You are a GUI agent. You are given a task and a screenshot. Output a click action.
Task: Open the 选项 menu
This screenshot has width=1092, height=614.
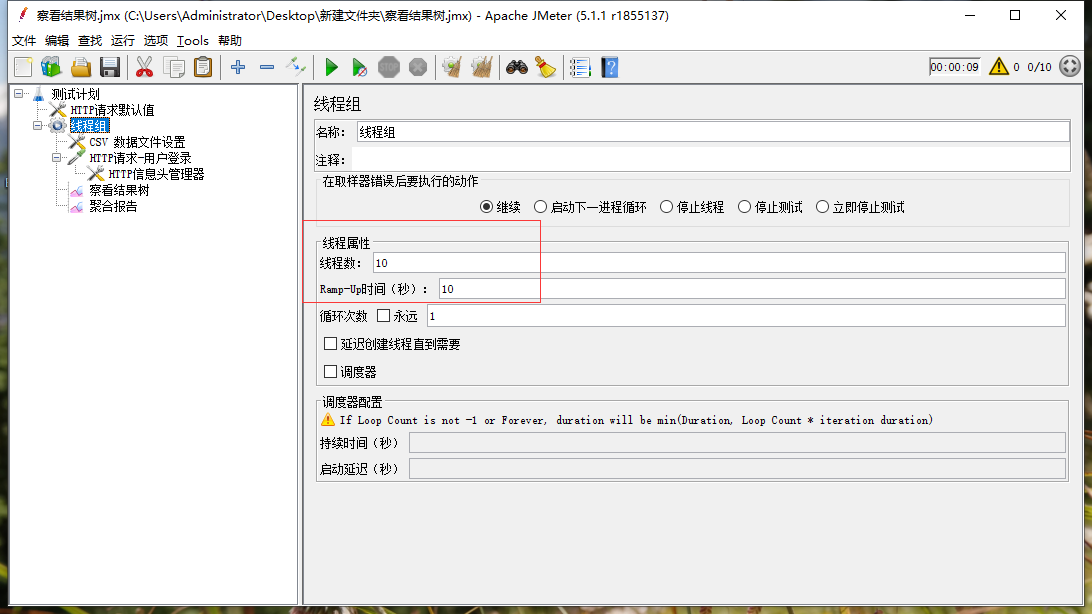155,40
